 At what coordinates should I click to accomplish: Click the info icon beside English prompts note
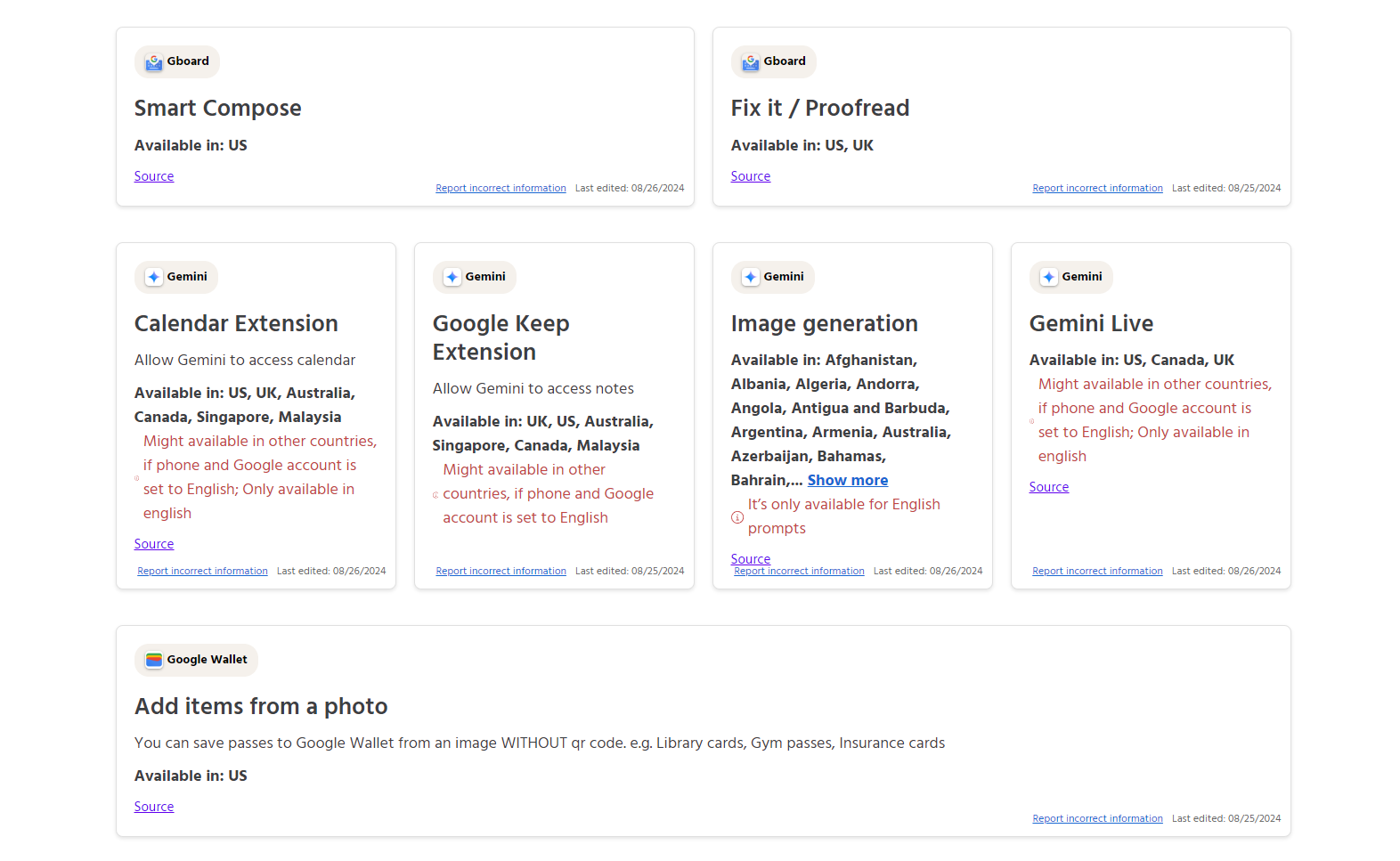click(x=737, y=517)
